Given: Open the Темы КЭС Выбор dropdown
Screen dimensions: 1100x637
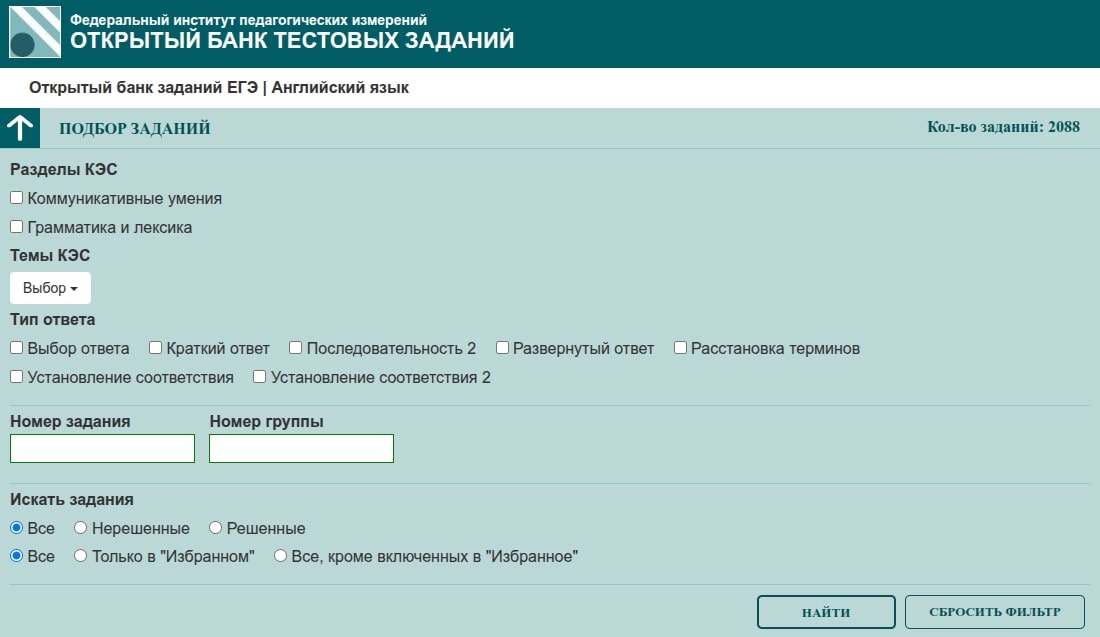Looking at the screenshot, I should click(50, 288).
